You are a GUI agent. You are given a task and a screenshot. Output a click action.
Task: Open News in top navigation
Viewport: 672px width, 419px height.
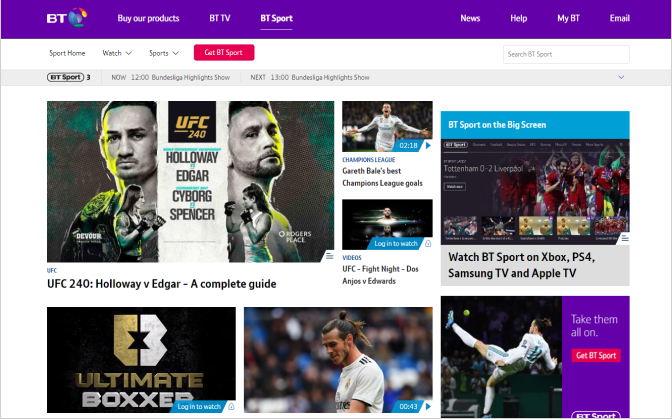(x=470, y=18)
